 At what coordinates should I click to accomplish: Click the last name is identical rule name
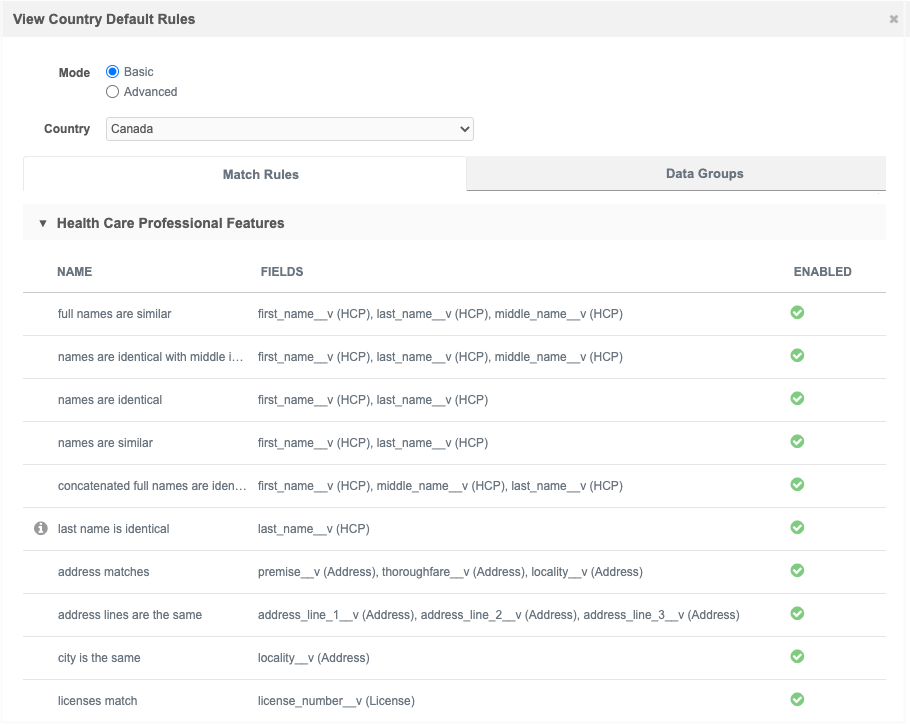[114, 529]
